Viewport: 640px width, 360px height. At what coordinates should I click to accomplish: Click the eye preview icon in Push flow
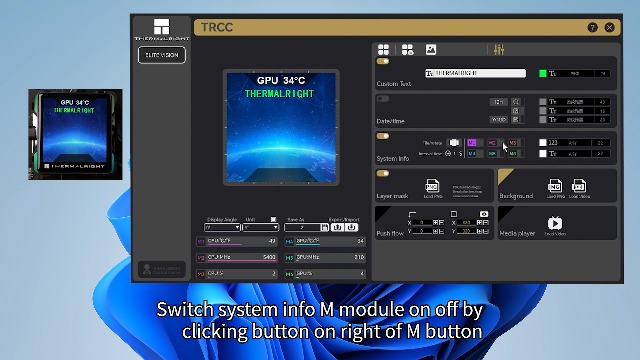[484, 214]
